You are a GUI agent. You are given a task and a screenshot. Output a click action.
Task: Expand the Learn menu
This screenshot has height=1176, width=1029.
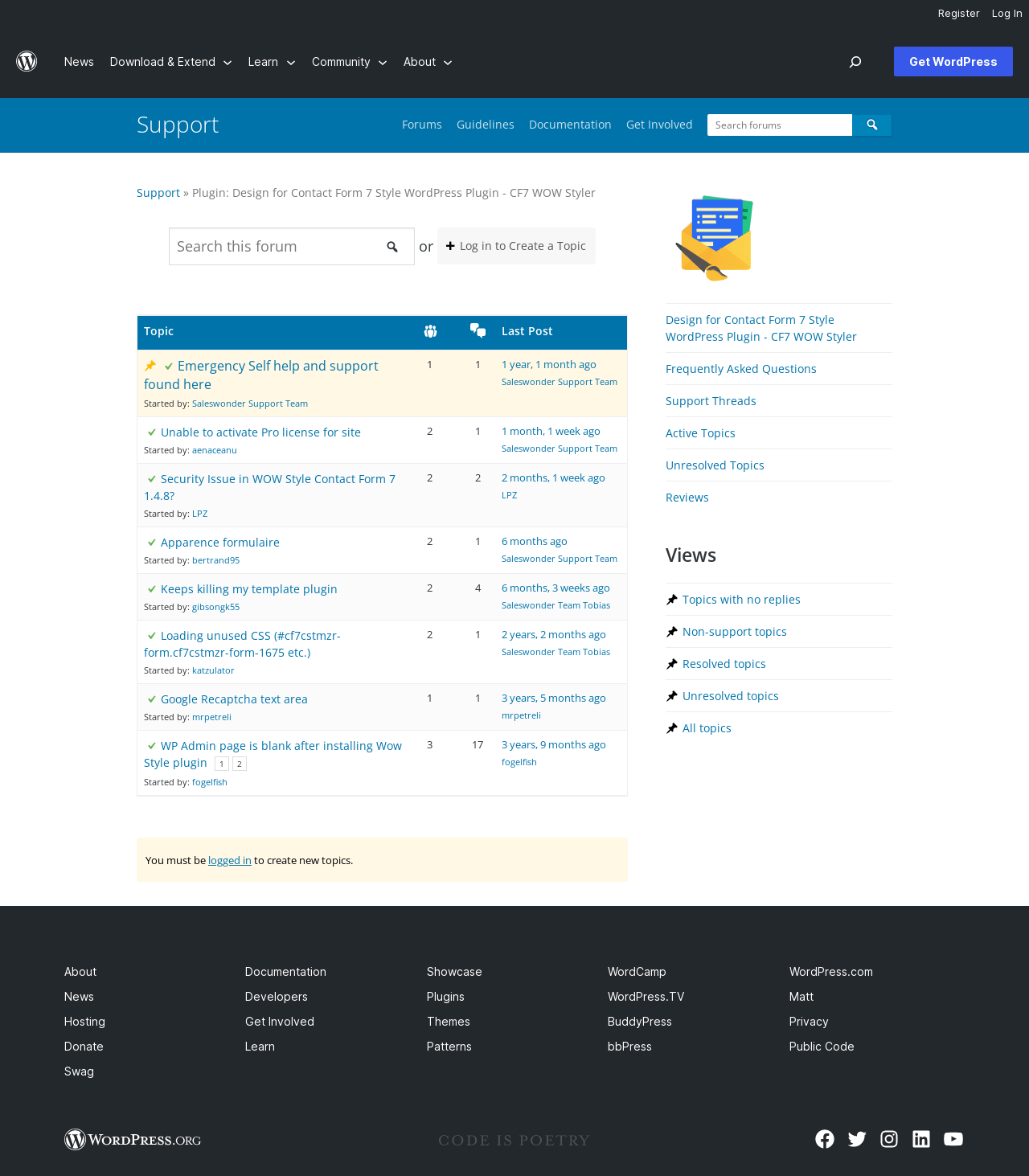(x=272, y=62)
